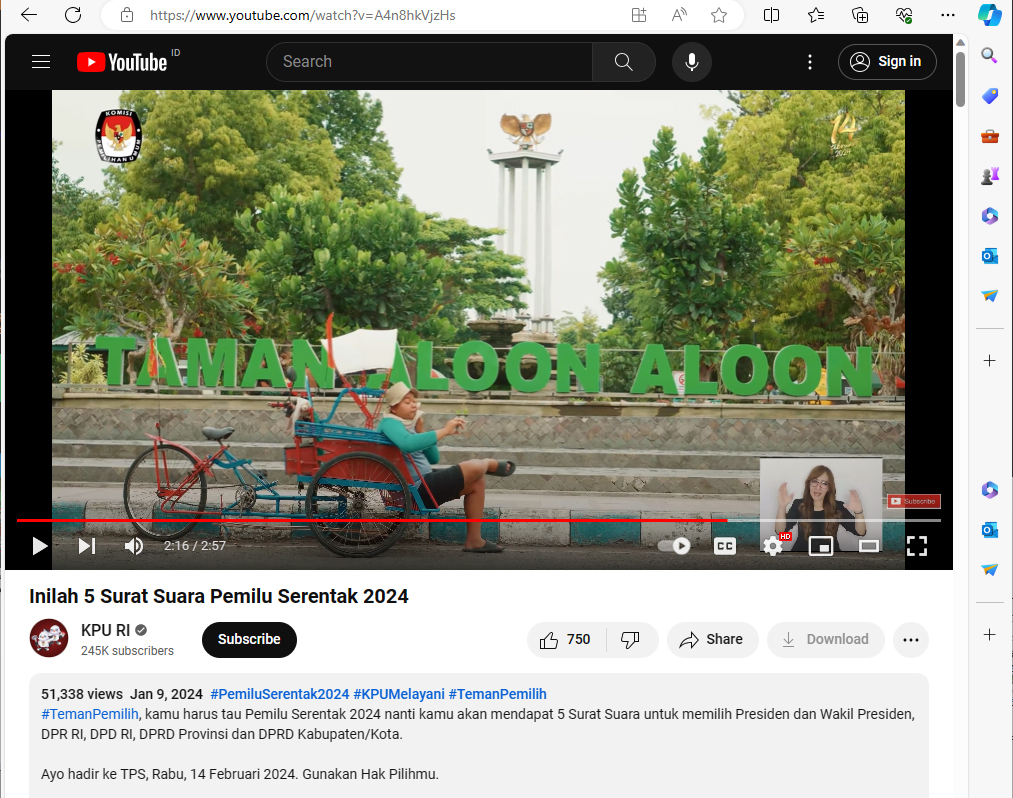Toggle closed captions CC button
Viewport: 1013px width, 798px height.
[725, 546]
